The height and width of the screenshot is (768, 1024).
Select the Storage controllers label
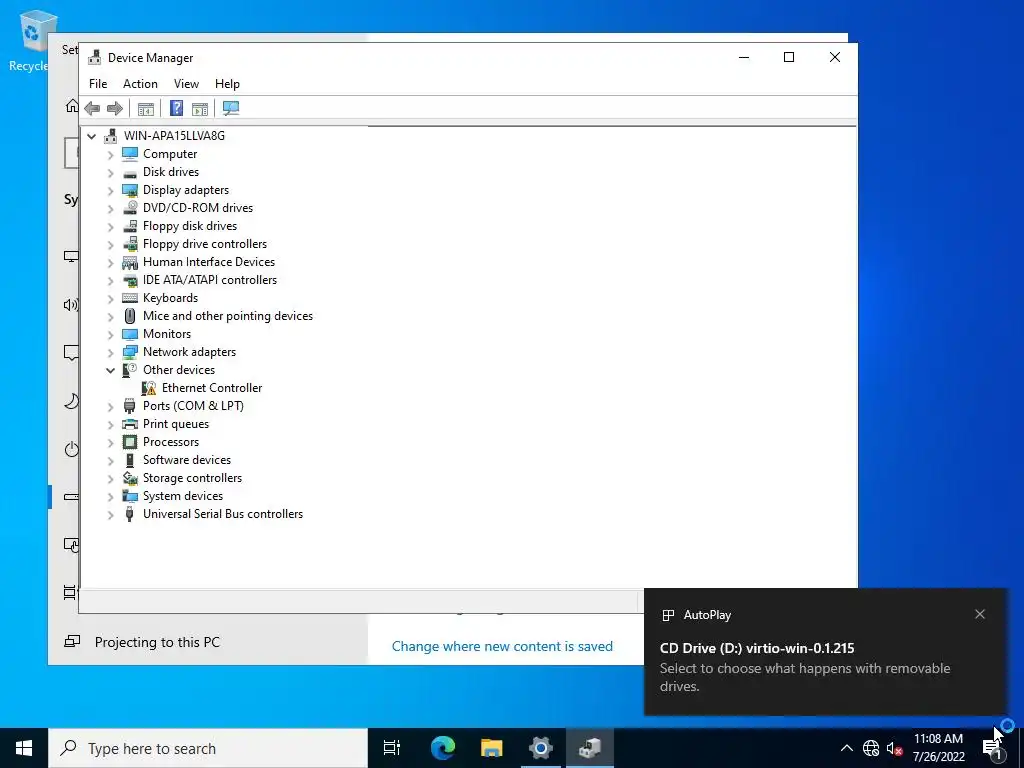pos(193,478)
